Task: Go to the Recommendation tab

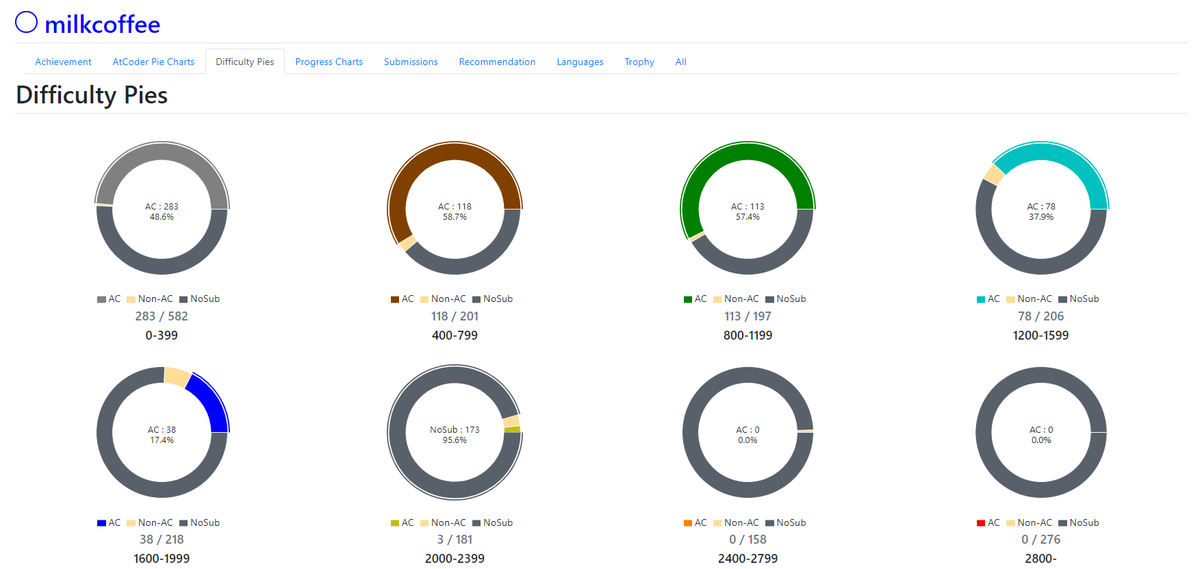Action: pyautogui.click(x=497, y=62)
